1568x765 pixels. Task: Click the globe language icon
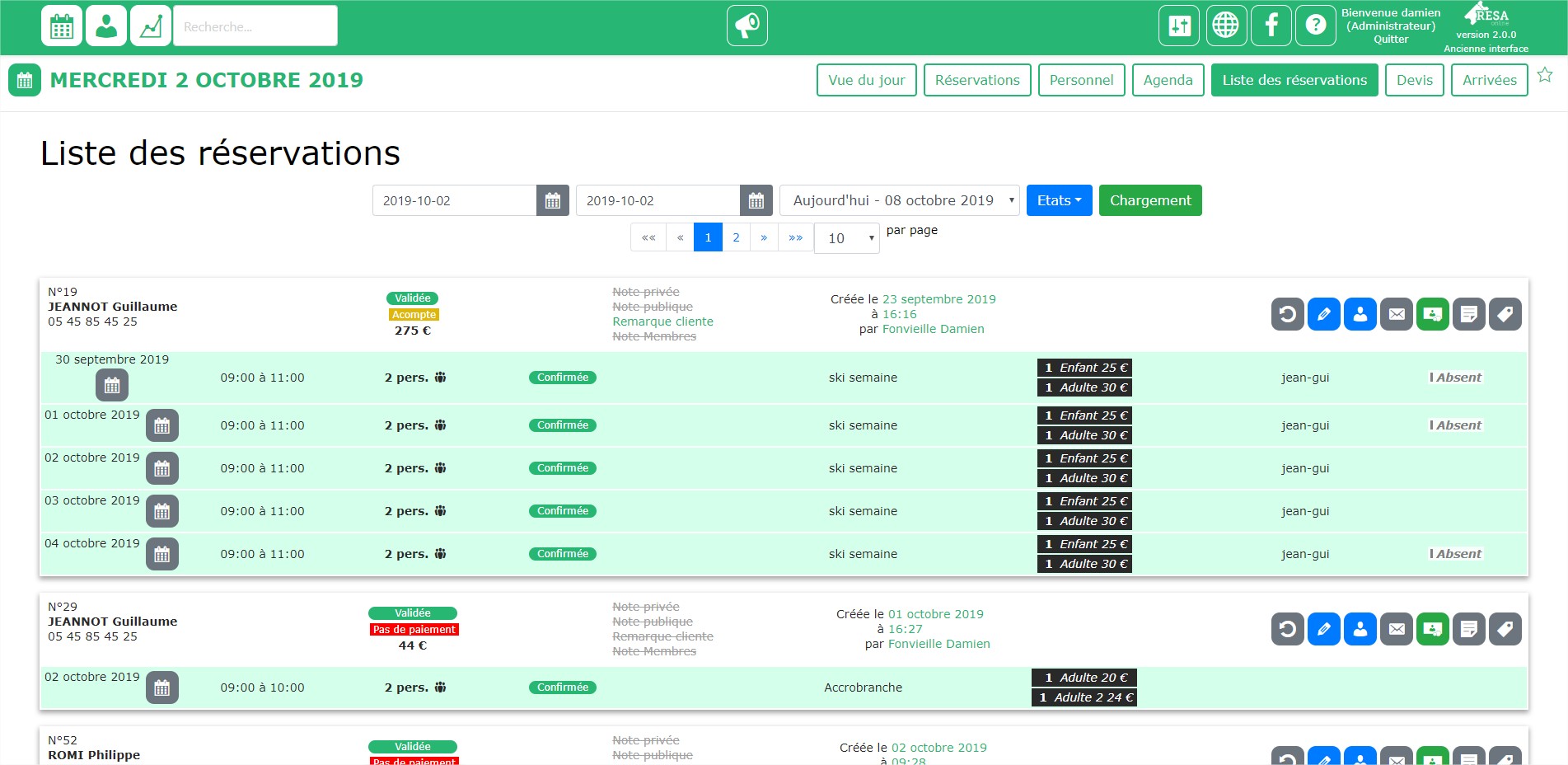pos(1226,26)
